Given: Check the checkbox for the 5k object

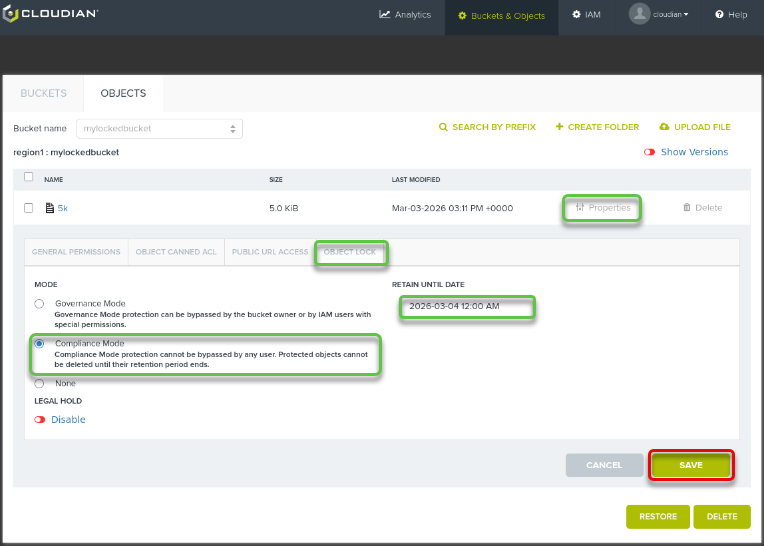Looking at the screenshot, I should pyautogui.click(x=29, y=208).
